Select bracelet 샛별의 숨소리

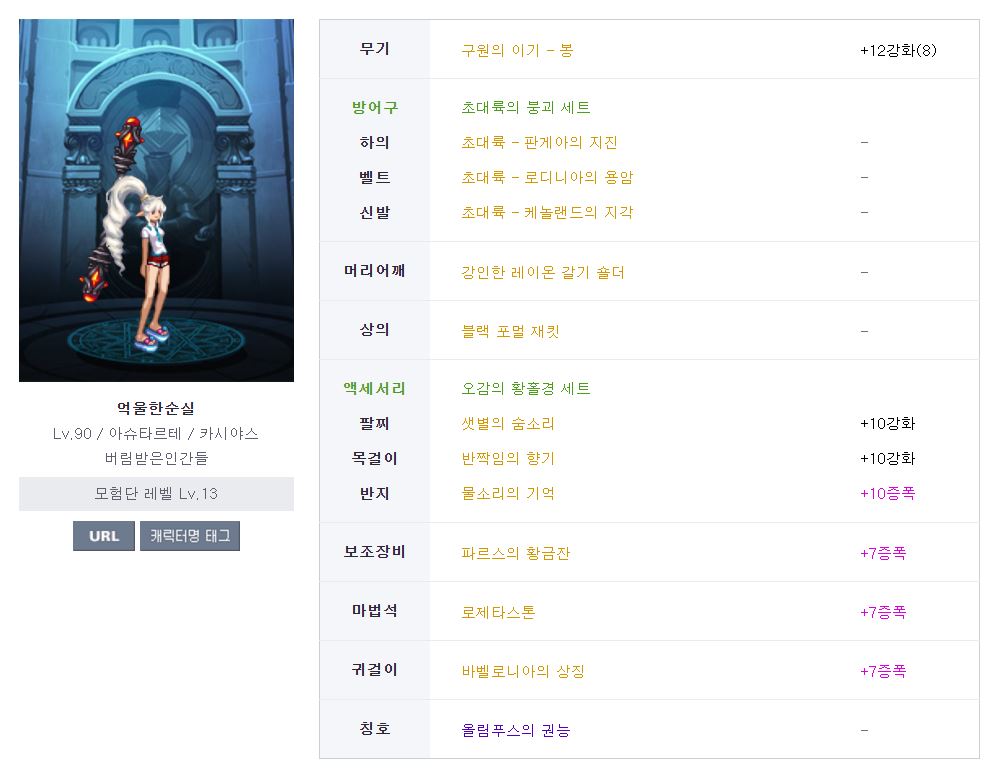pyautogui.click(x=507, y=423)
